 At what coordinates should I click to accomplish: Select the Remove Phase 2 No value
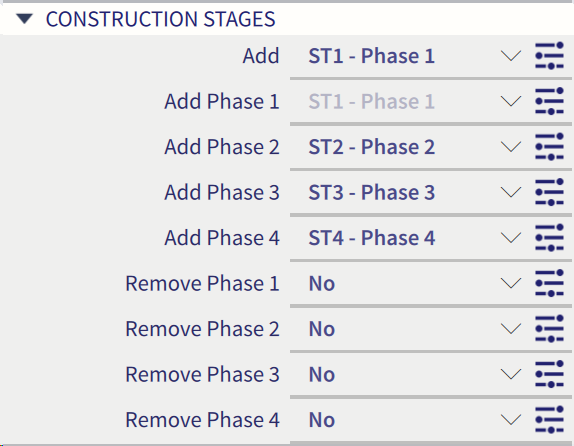pyautogui.click(x=322, y=329)
